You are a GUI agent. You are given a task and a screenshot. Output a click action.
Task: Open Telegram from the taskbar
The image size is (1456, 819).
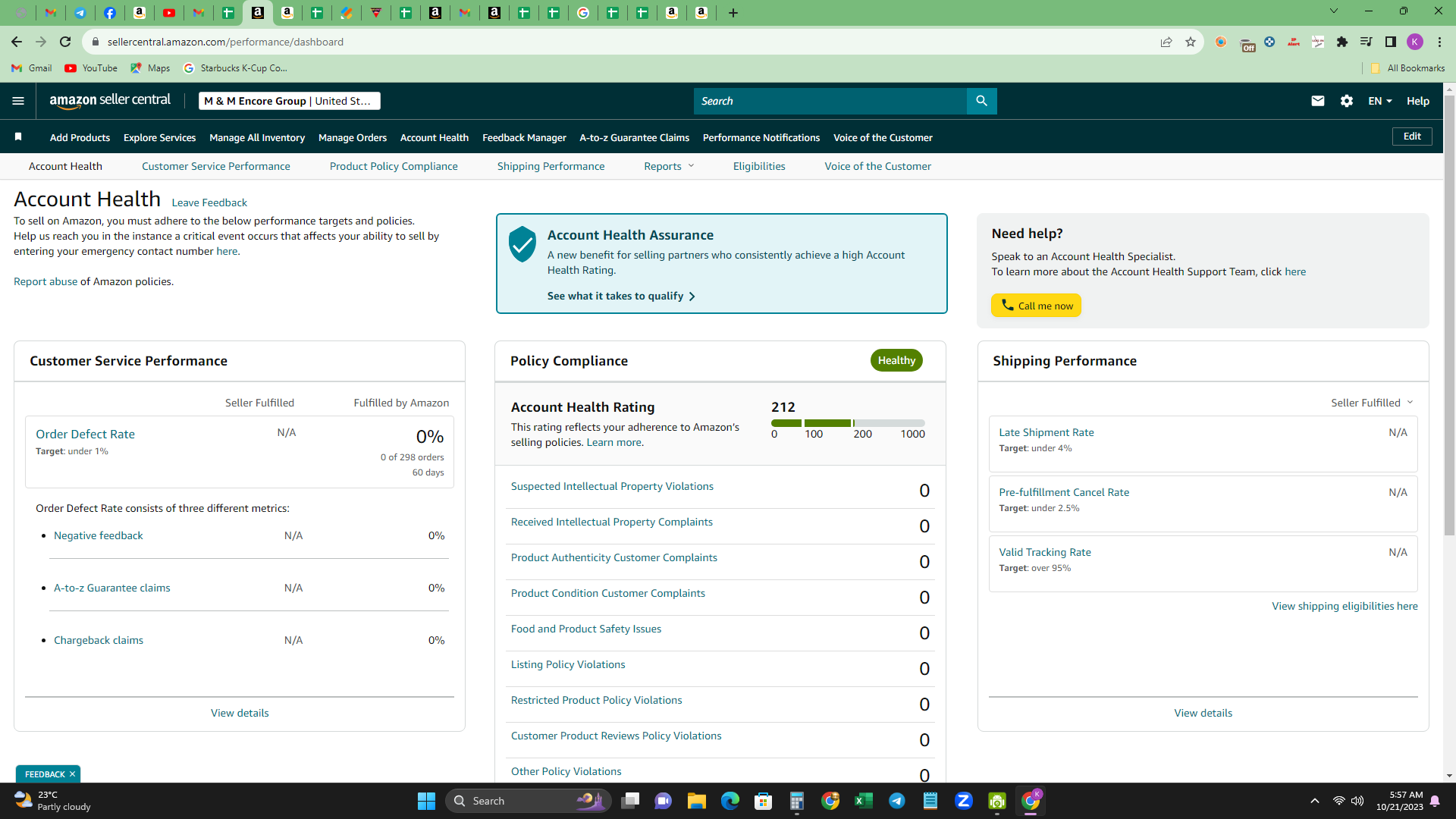click(897, 801)
